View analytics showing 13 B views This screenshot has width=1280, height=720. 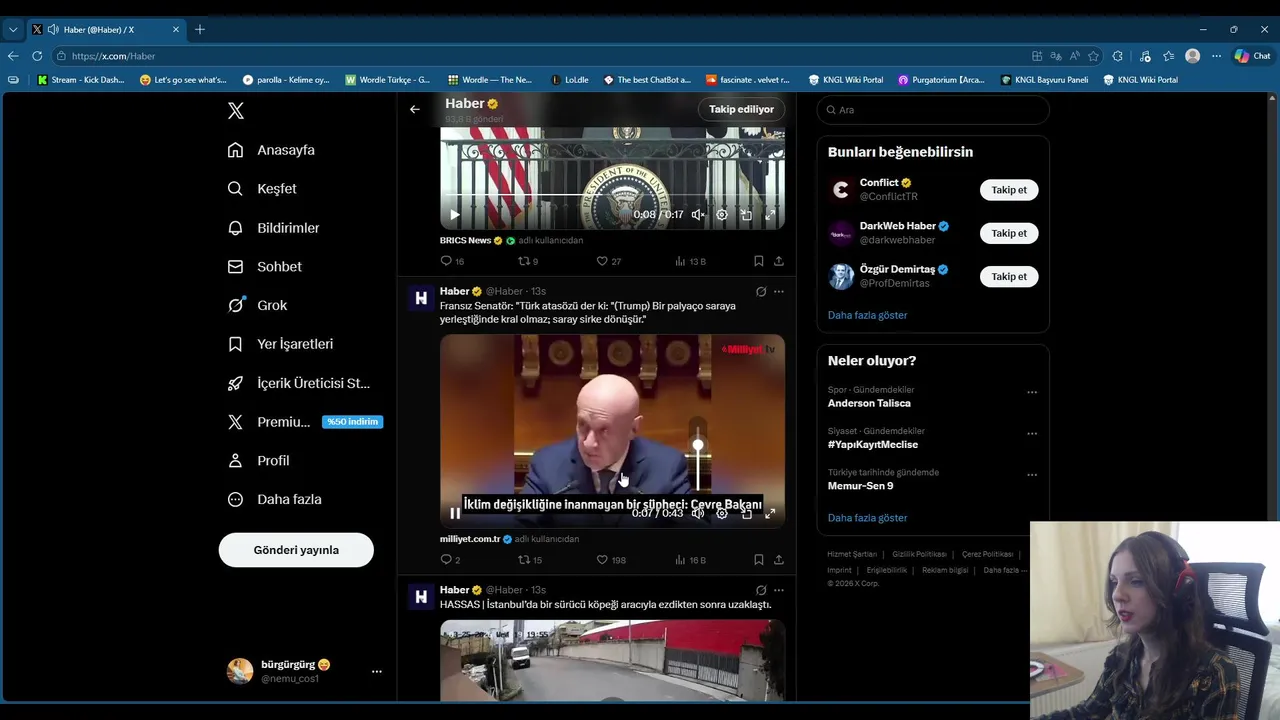pos(690,261)
